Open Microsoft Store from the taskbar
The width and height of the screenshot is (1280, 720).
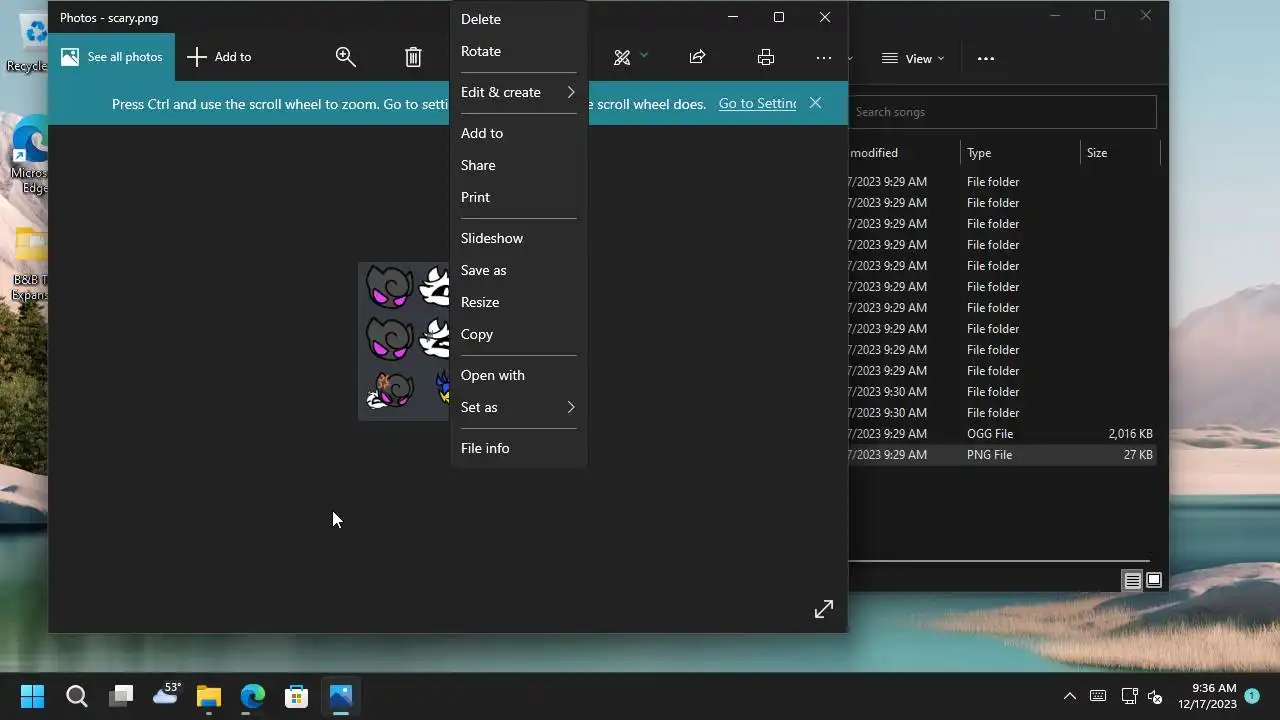(296, 696)
